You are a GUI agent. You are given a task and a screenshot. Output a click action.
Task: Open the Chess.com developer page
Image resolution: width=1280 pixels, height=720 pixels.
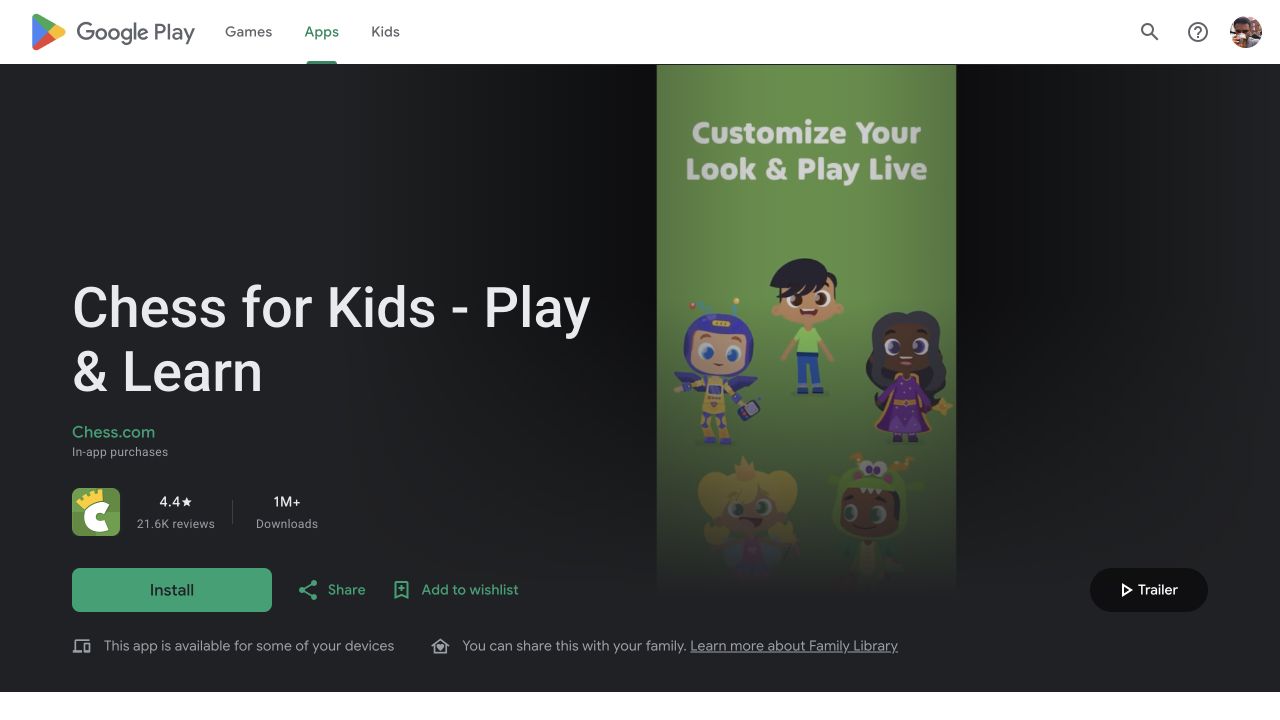point(113,432)
